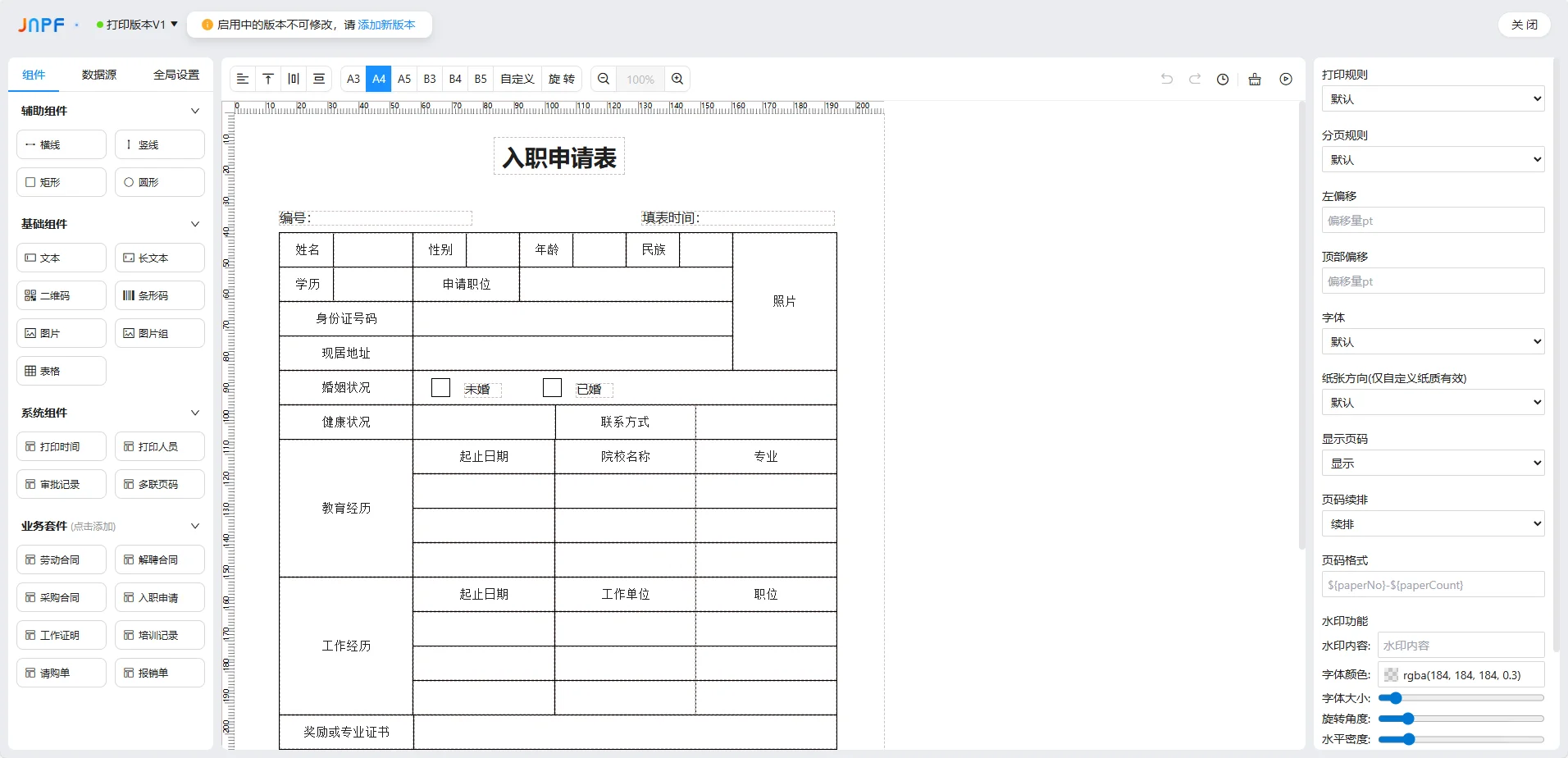Screen dimensions: 1568x758
Task: Open the 打印版本V1 version dropdown
Action: (x=136, y=25)
